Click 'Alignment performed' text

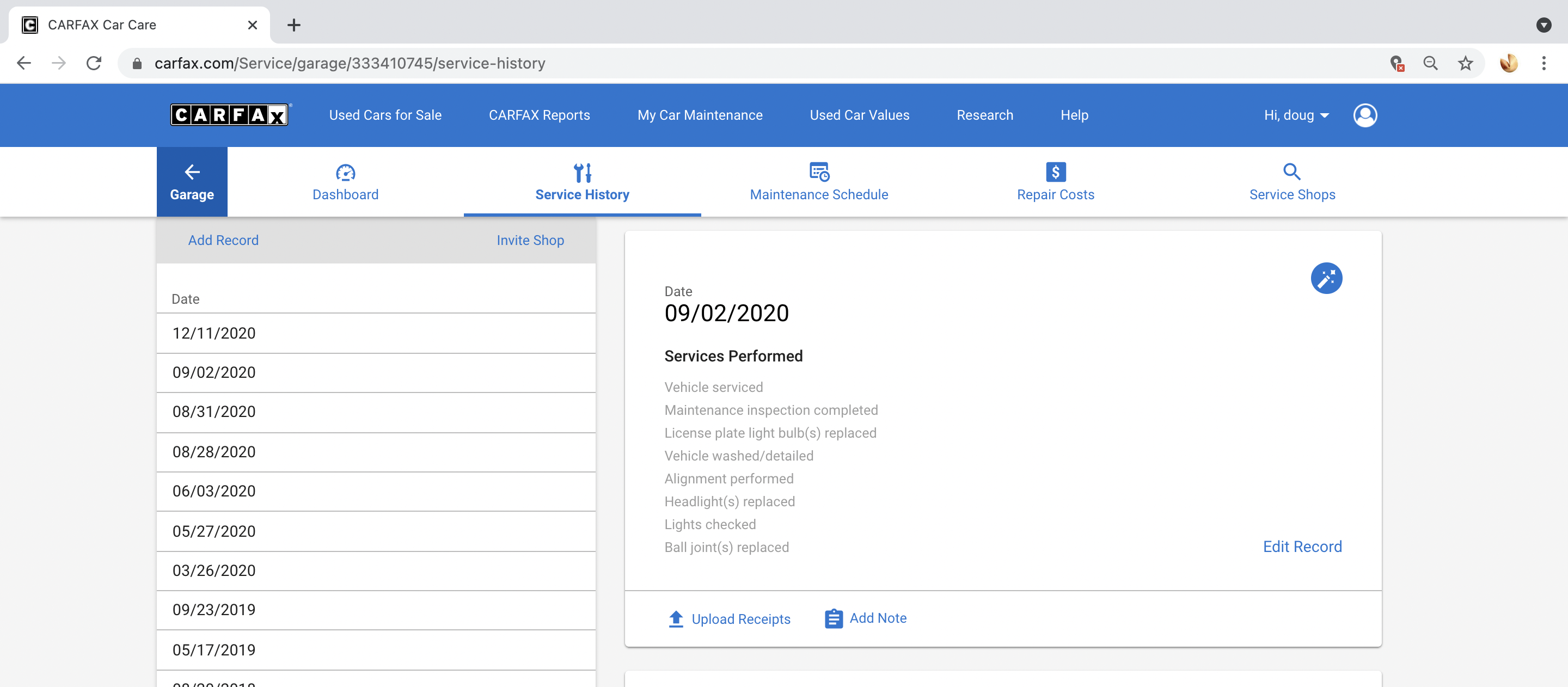[x=728, y=479]
